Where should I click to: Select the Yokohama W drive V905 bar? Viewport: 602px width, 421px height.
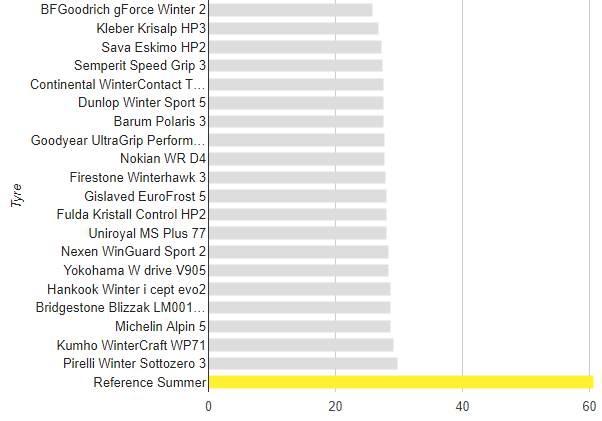[x=298, y=270]
